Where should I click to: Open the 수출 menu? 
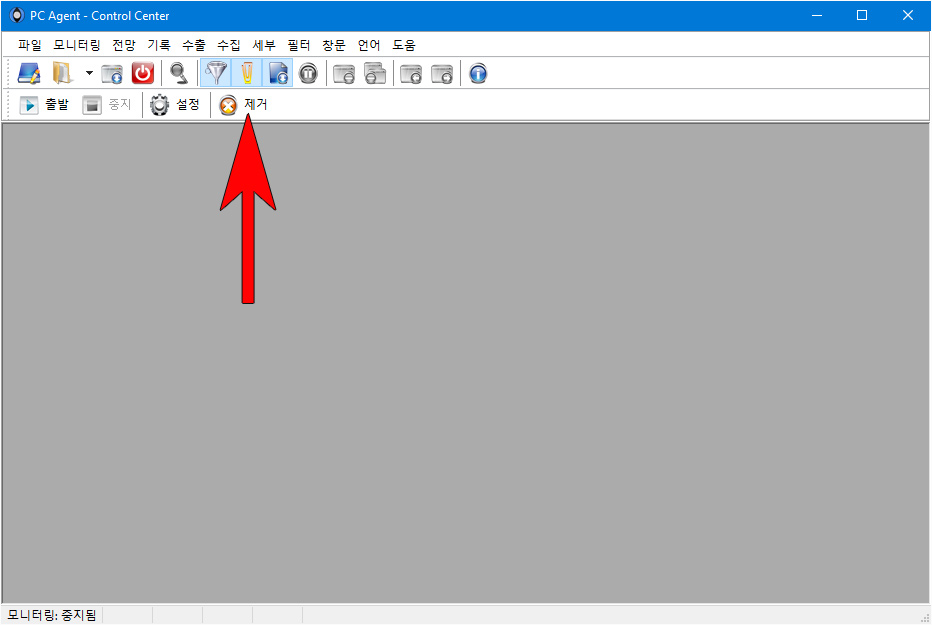194,45
